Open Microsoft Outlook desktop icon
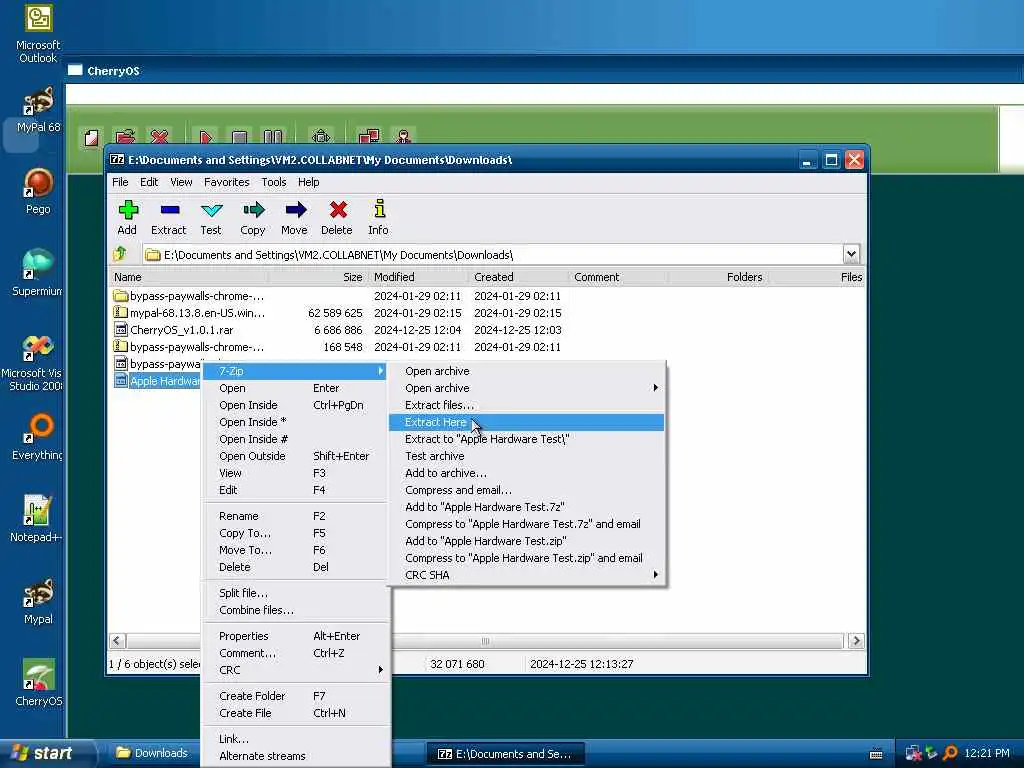This screenshot has width=1024, height=768. click(38, 33)
